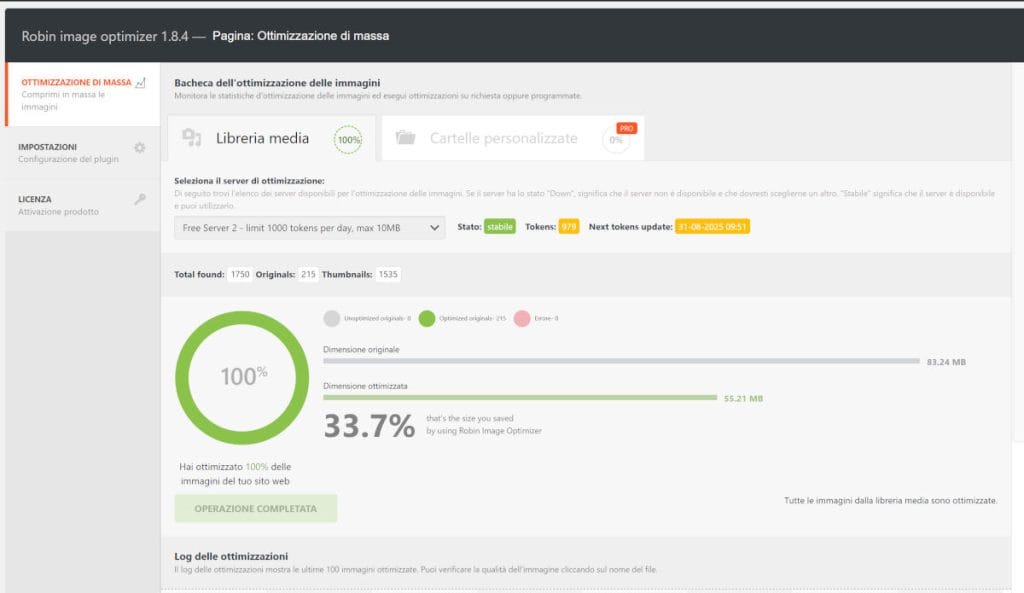The height and width of the screenshot is (593, 1024).
Task: Click the 83.24 MB original size value
Action: click(946, 362)
